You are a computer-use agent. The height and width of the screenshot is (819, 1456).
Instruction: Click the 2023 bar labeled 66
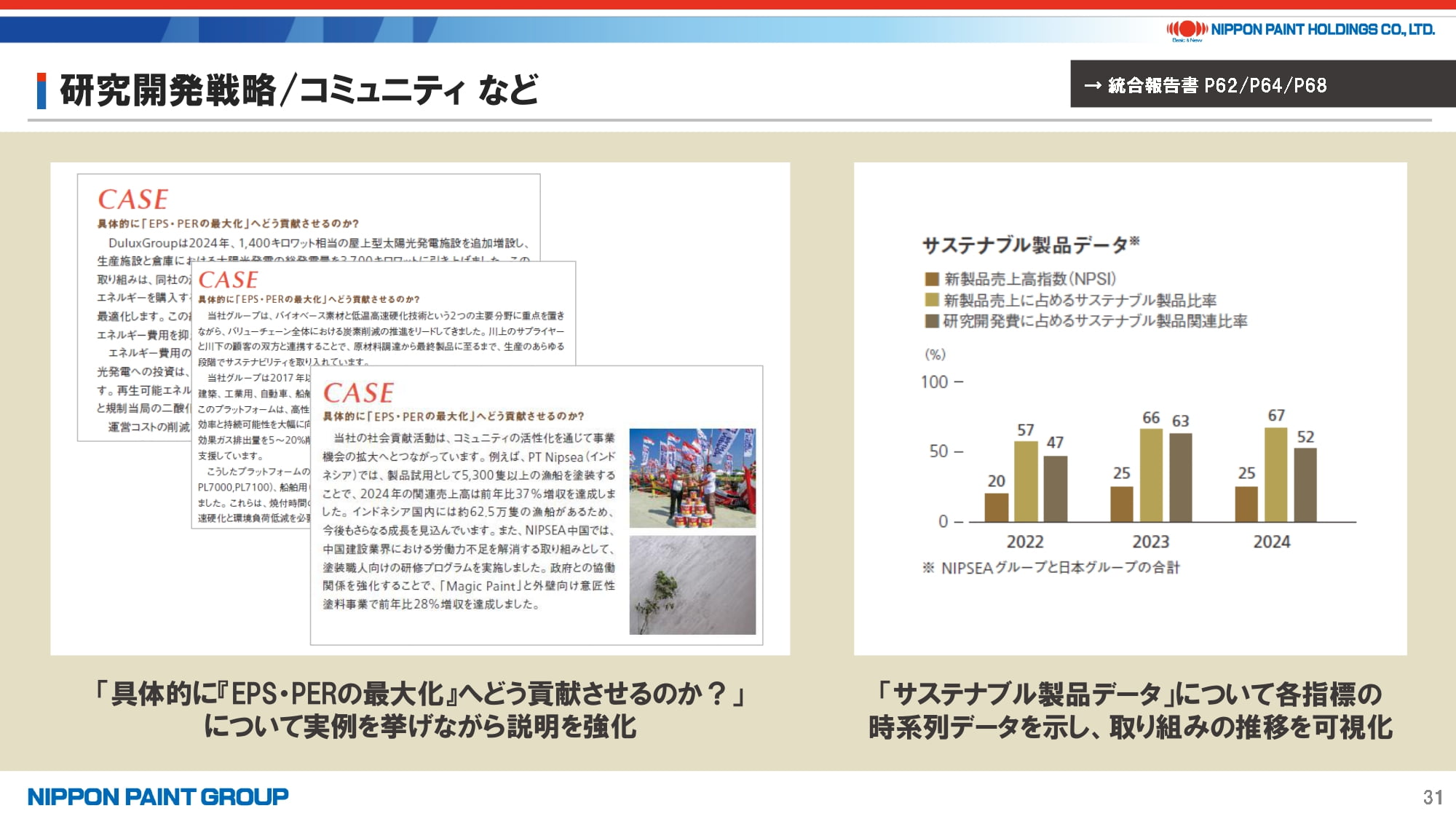[1151, 475]
